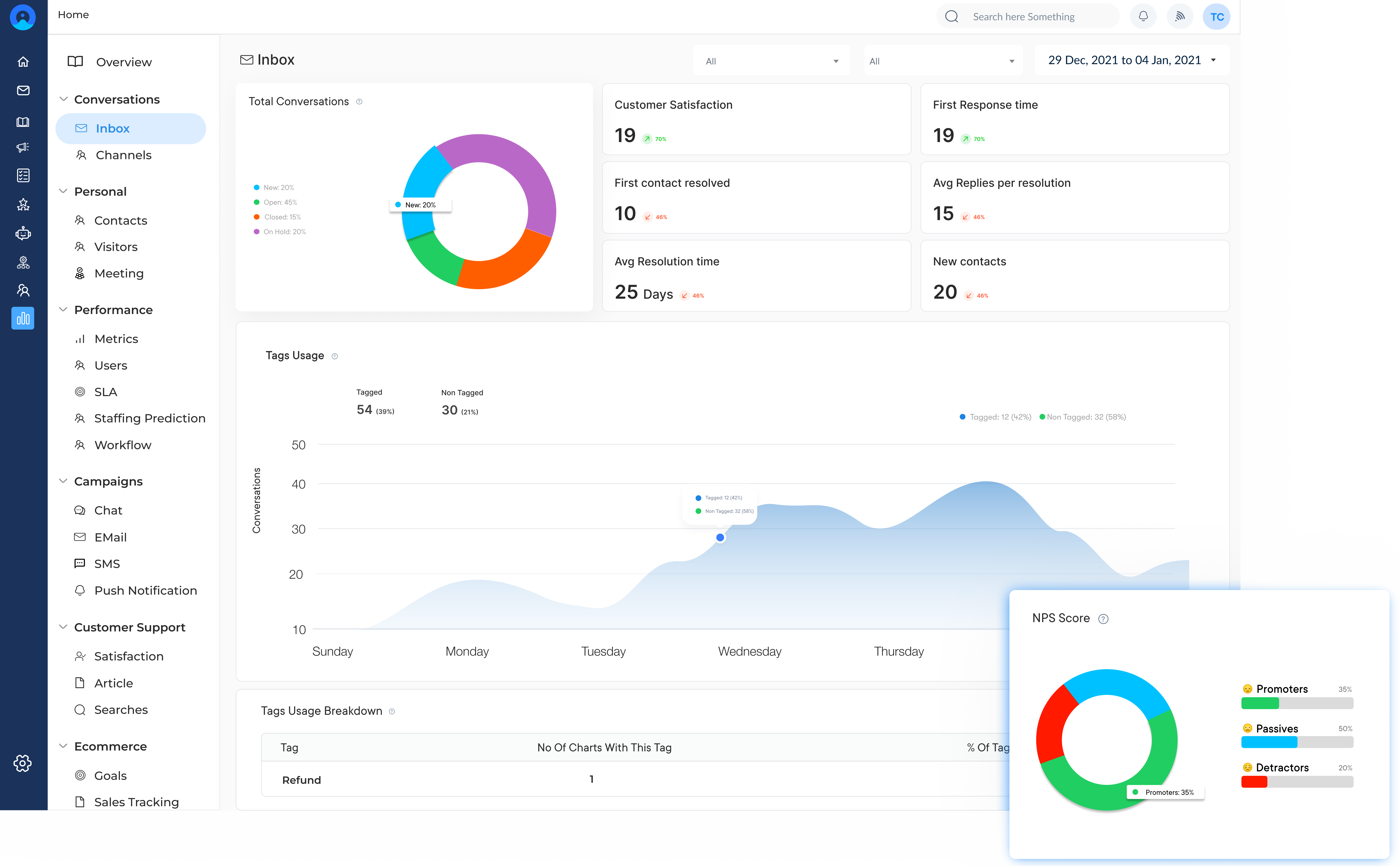Select the highlighted bar chart reports icon
1400x866 pixels.
(x=23, y=318)
